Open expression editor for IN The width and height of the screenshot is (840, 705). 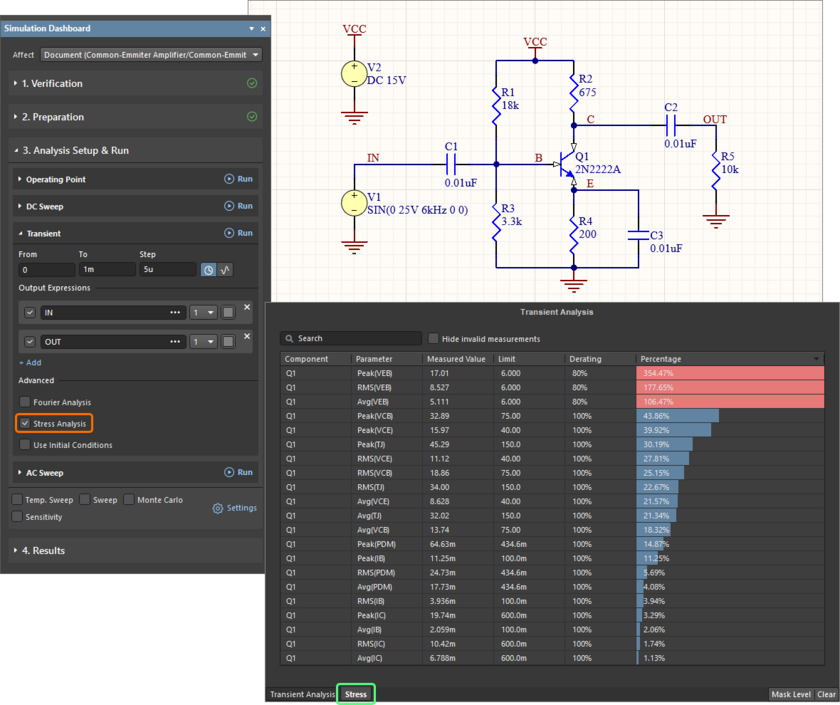point(175,312)
